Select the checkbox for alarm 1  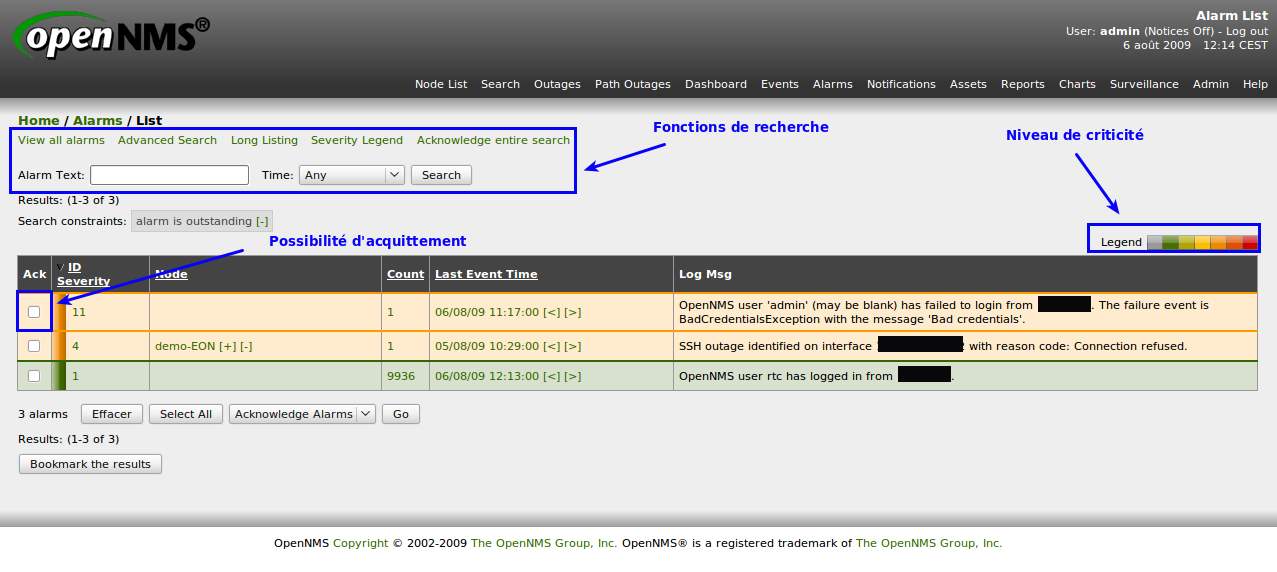[x=34, y=376]
